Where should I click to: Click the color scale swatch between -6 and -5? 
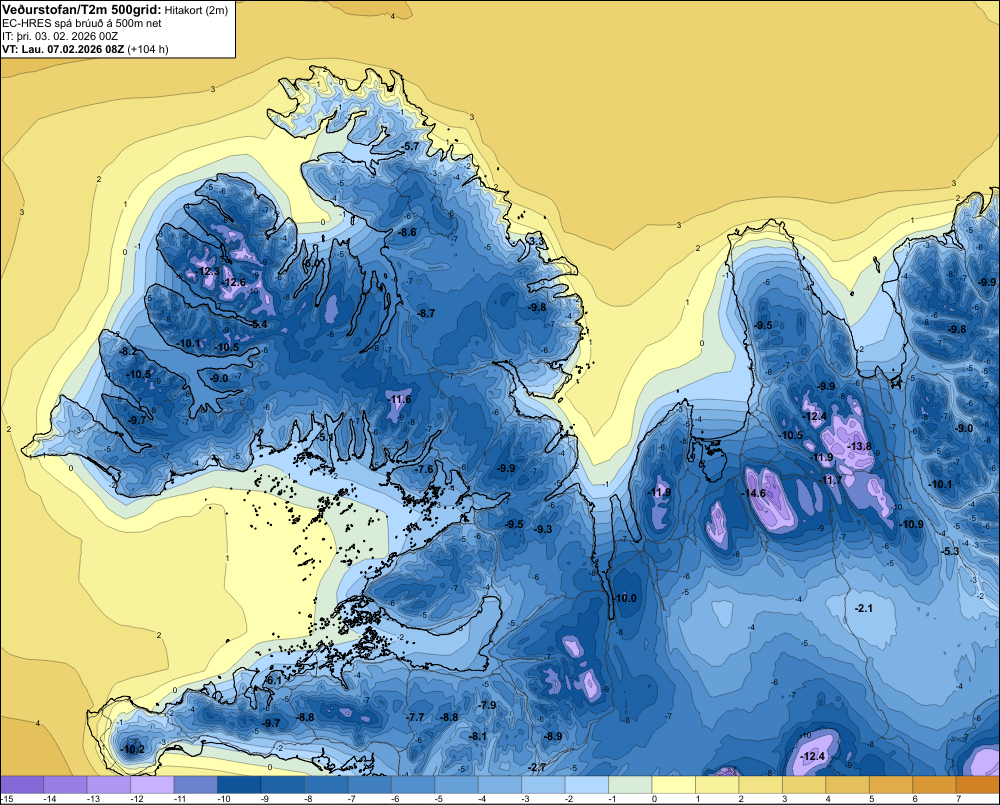413,785
